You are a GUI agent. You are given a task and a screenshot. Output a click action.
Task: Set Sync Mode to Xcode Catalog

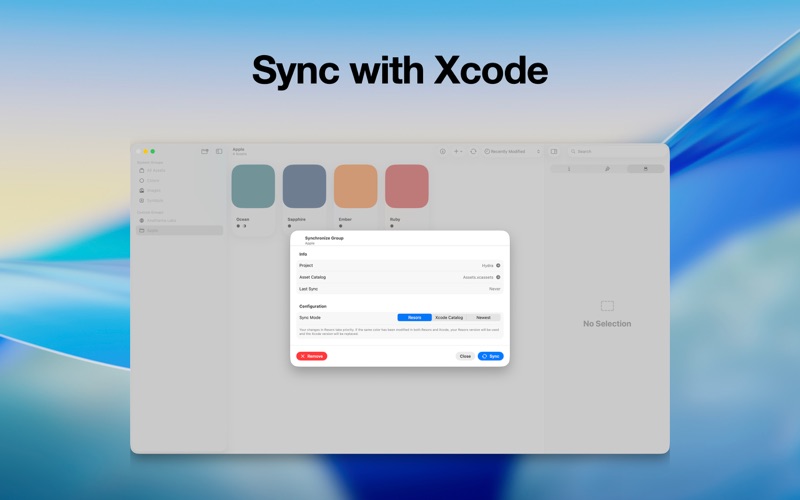click(449, 317)
